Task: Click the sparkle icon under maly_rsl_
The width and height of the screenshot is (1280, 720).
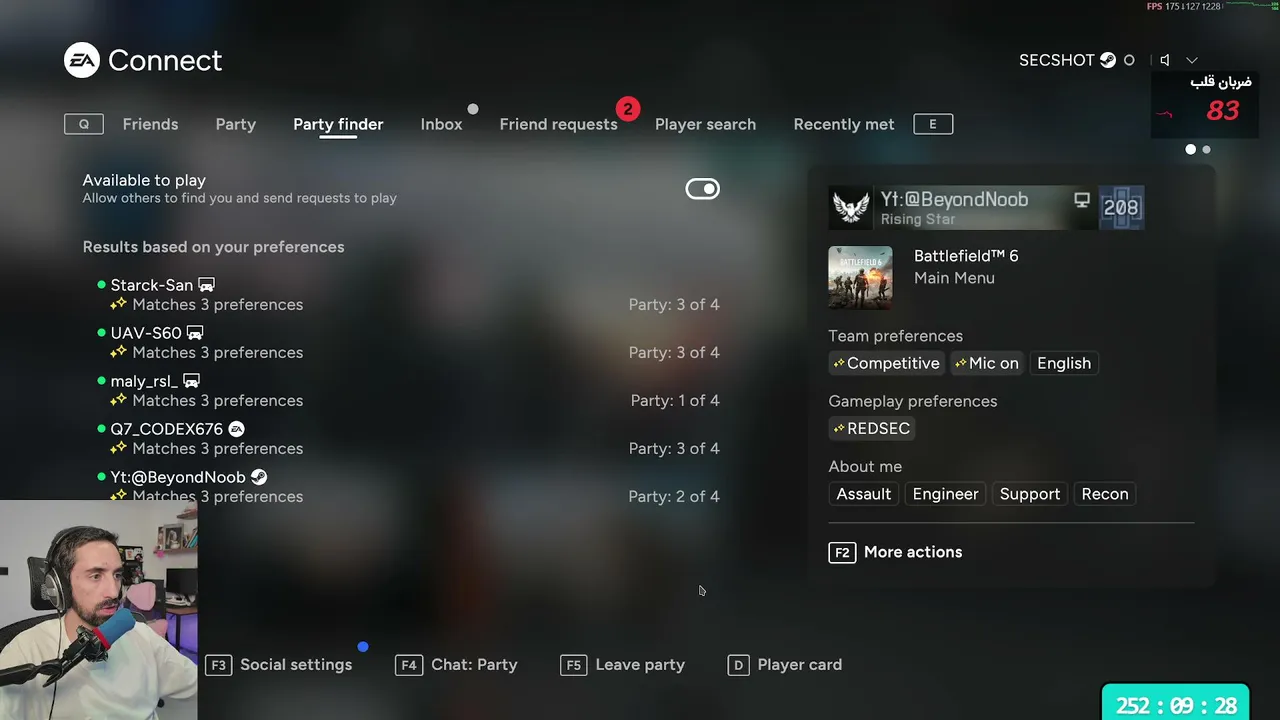Action: pyautogui.click(x=119, y=400)
